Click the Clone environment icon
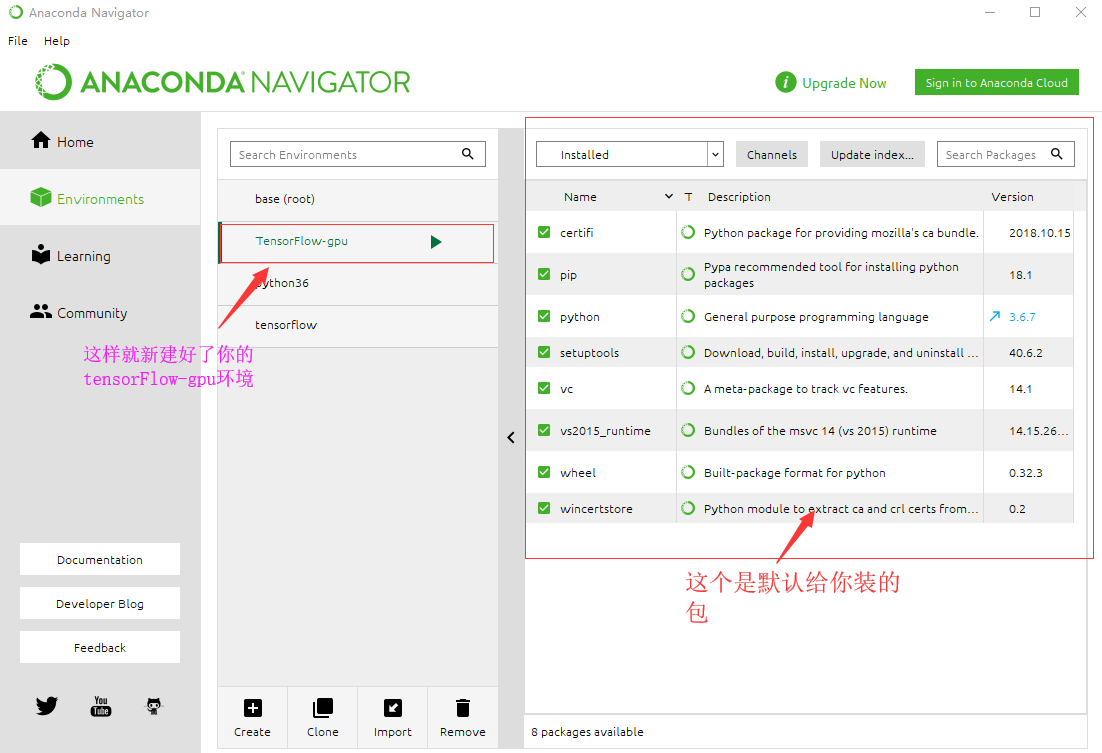The width and height of the screenshot is (1102, 753). click(323, 708)
